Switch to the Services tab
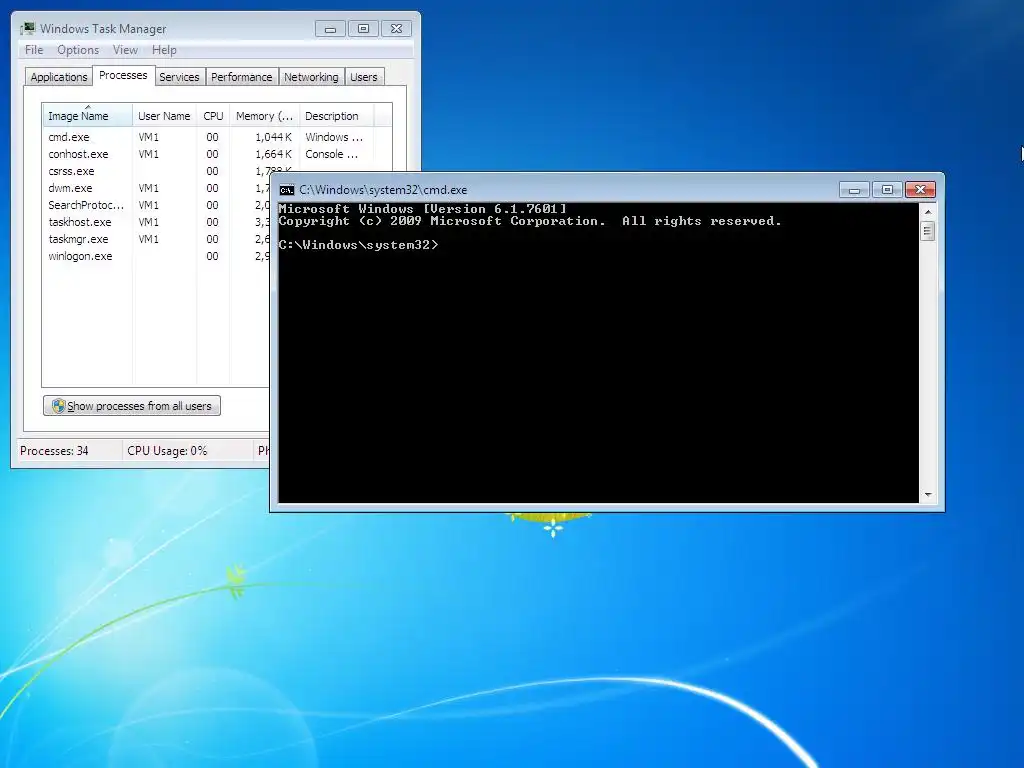The width and height of the screenshot is (1024, 768). coord(179,77)
